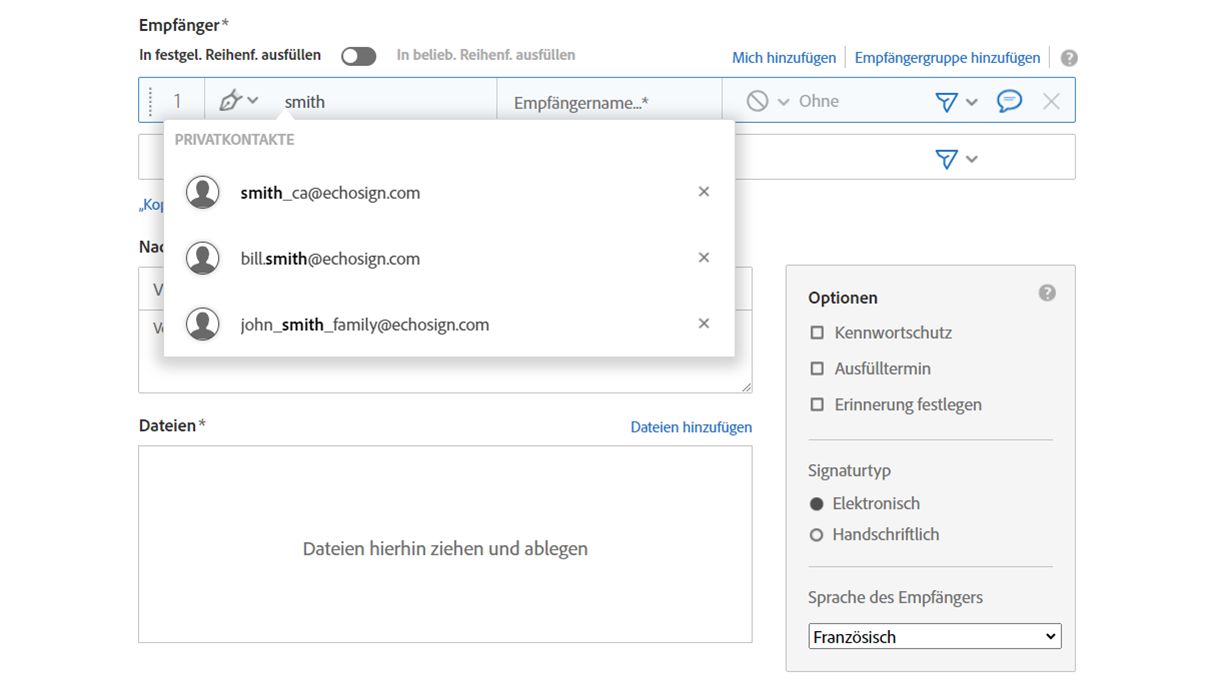Screen dimensions: 1208x690
Task: Click the drag handle of recipient row 1
Action: [x=151, y=101]
